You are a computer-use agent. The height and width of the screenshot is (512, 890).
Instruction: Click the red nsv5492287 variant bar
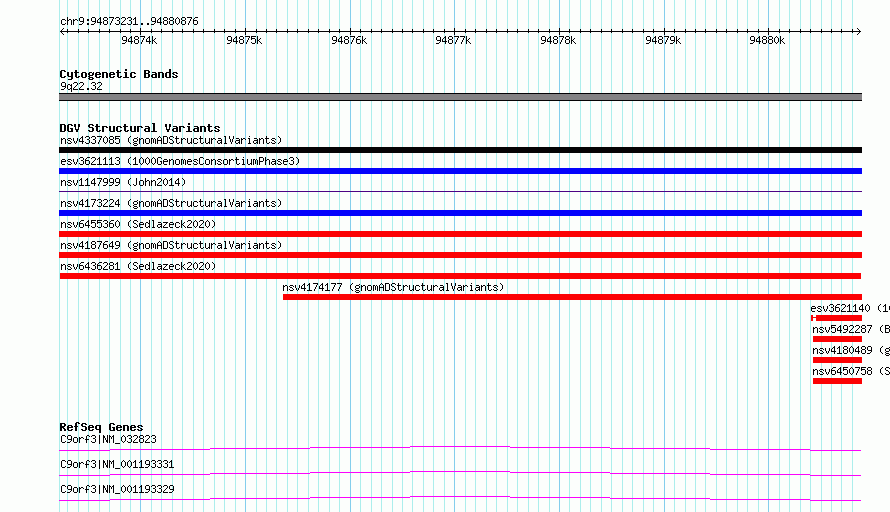tap(837, 339)
